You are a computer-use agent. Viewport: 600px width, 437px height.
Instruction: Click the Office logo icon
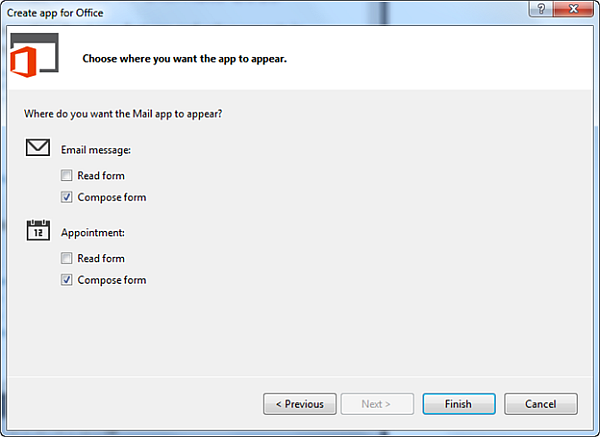(33, 59)
